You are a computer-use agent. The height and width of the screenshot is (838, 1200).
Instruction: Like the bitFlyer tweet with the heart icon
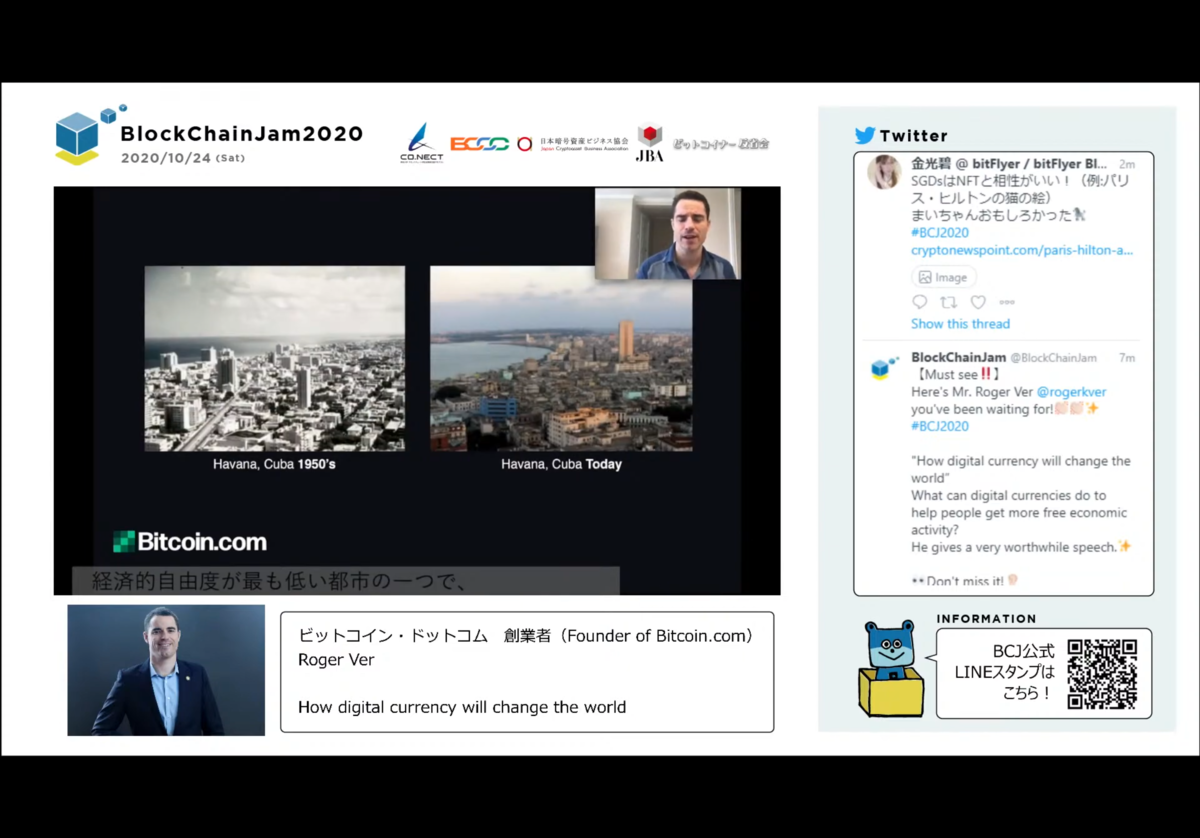978,302
